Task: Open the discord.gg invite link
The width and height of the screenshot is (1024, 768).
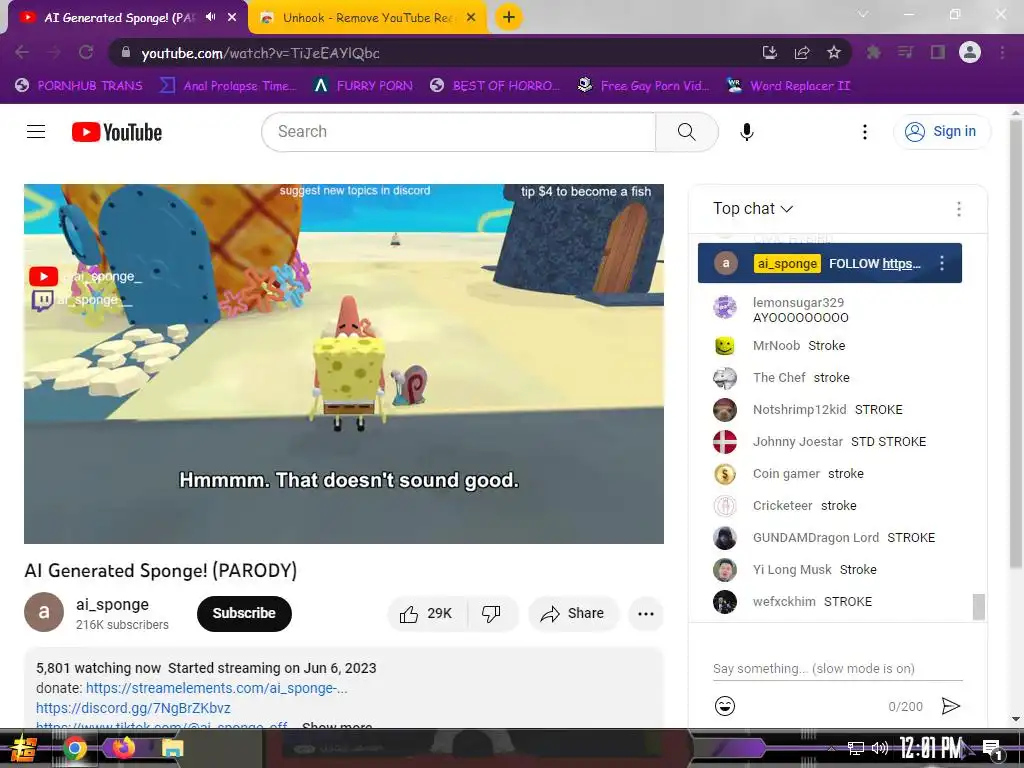Action: [x=133, y=709]
